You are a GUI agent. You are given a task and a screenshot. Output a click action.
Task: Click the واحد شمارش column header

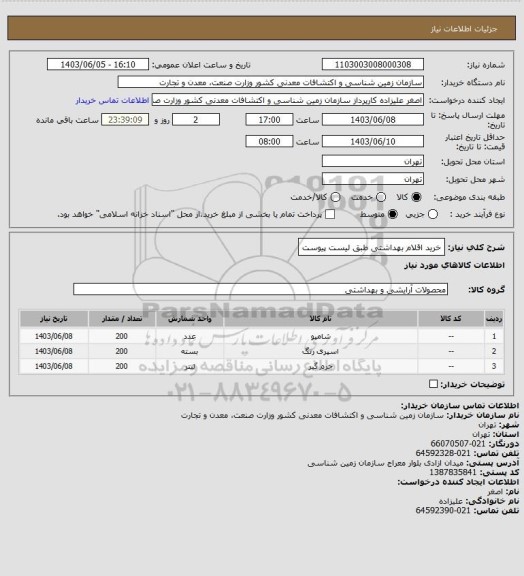[x=190, y=318]
